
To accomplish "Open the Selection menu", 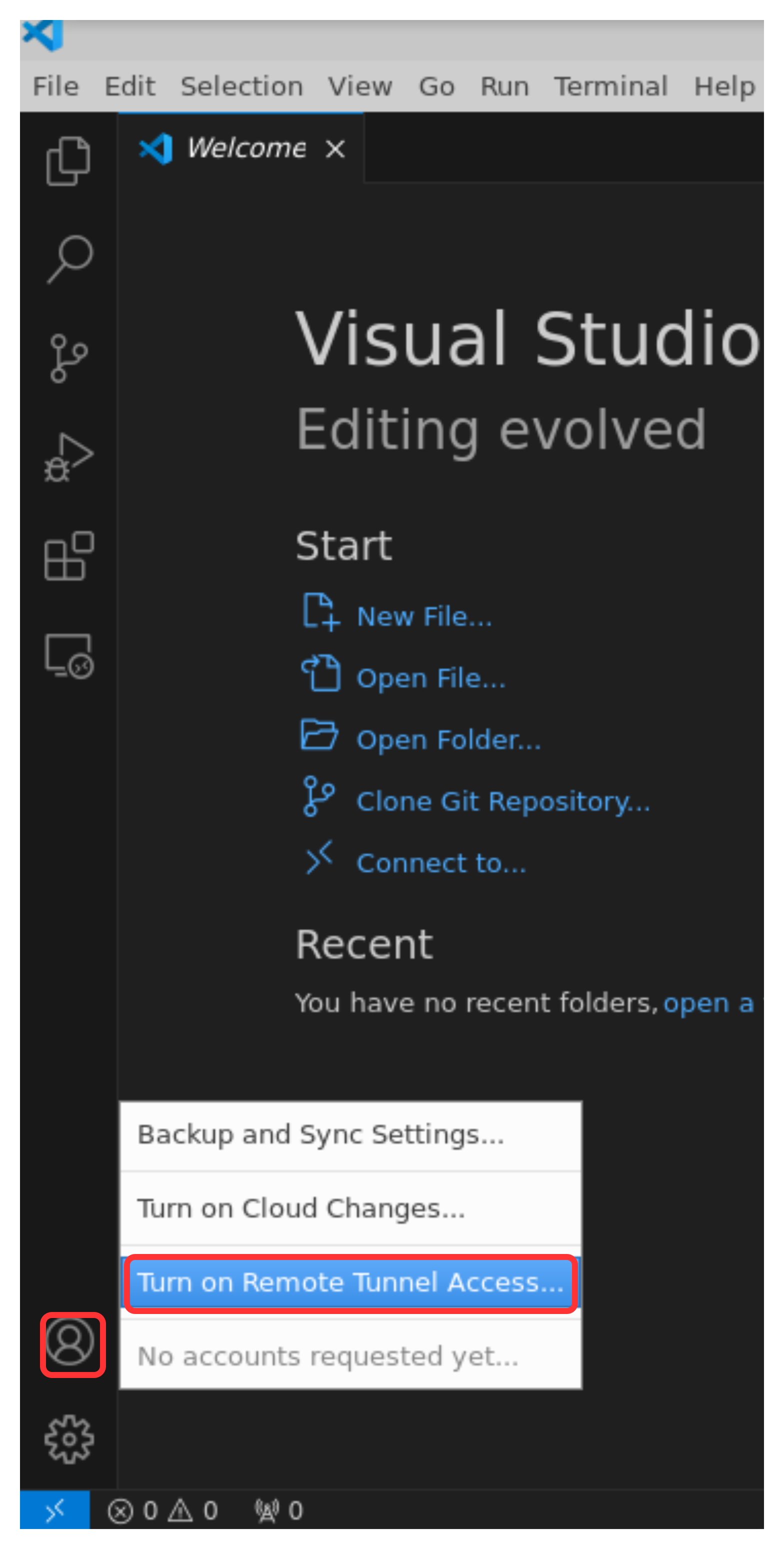I will tap(242, 86).
